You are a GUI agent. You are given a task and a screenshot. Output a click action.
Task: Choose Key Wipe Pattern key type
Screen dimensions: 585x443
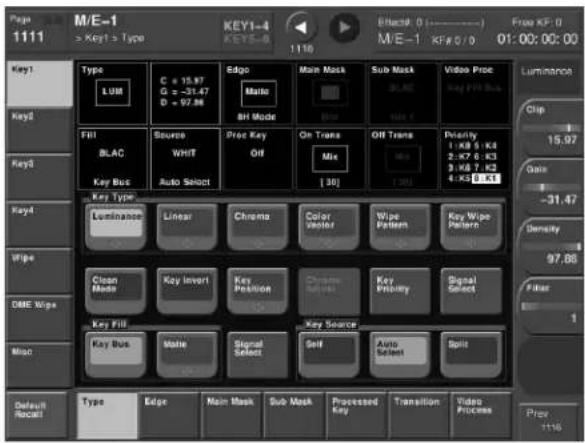tap(471, 227)
